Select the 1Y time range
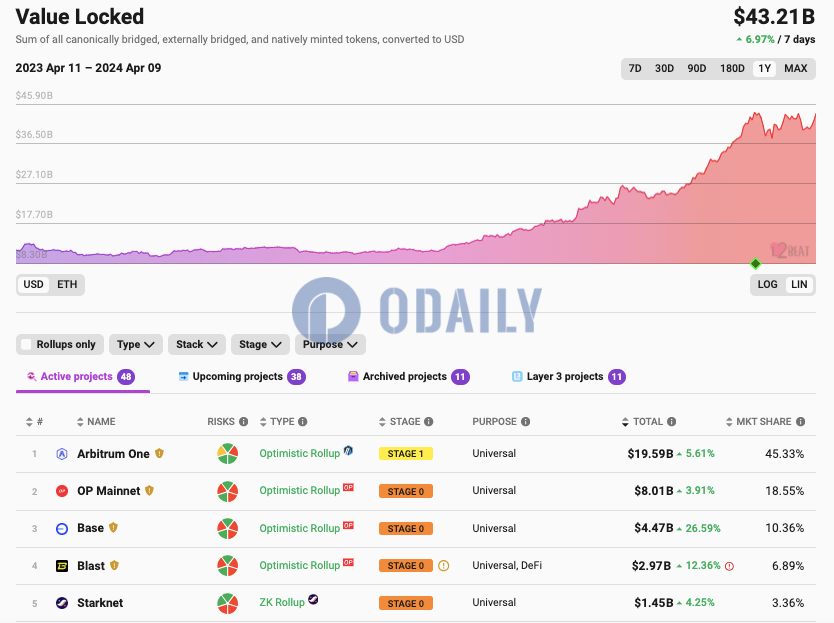Image resolution: width=834 pixels, height=623 pixels. coord(764,69)
